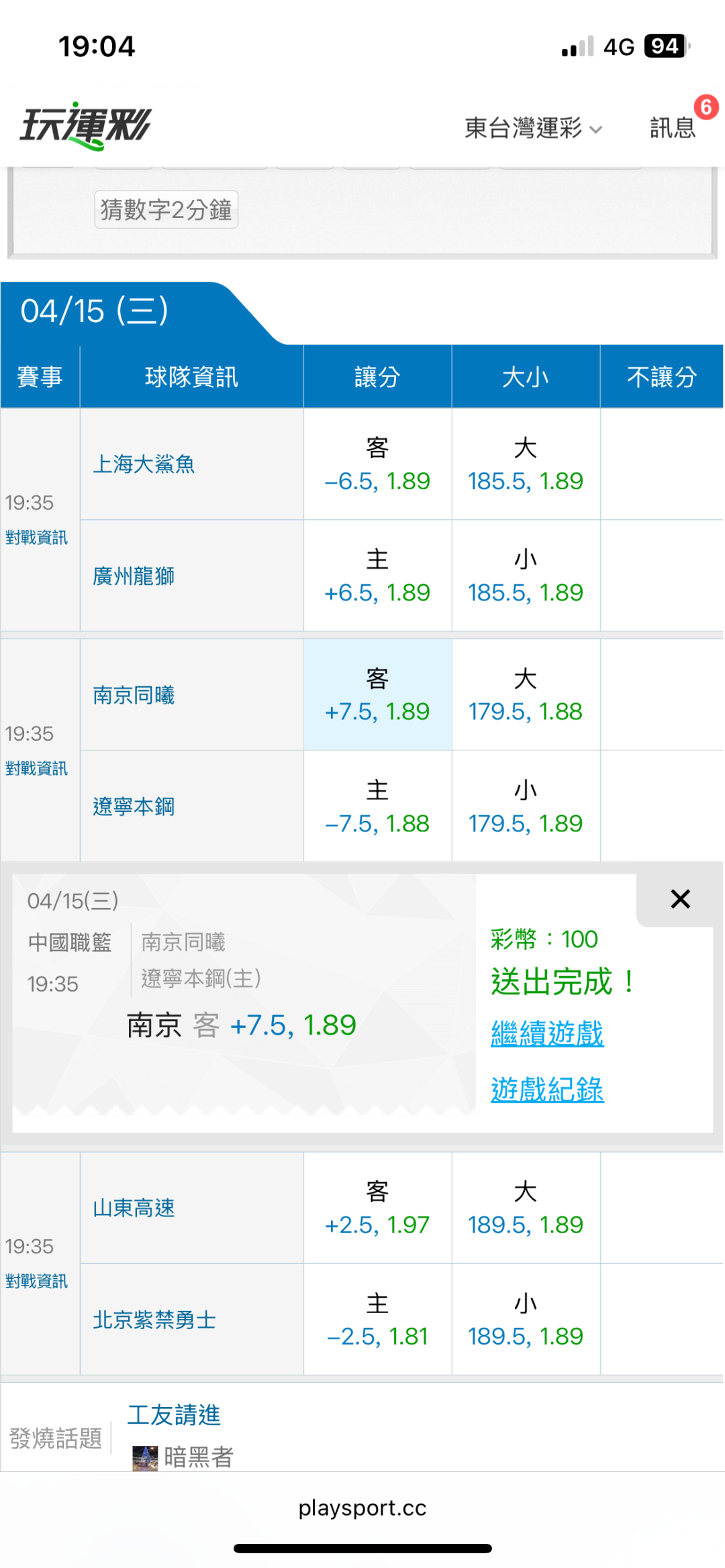Toggle the highlighted 客 +7.5 南京同曦 pick
The height and width of the screenshot is (1568, 725).
tap(377, 695)
